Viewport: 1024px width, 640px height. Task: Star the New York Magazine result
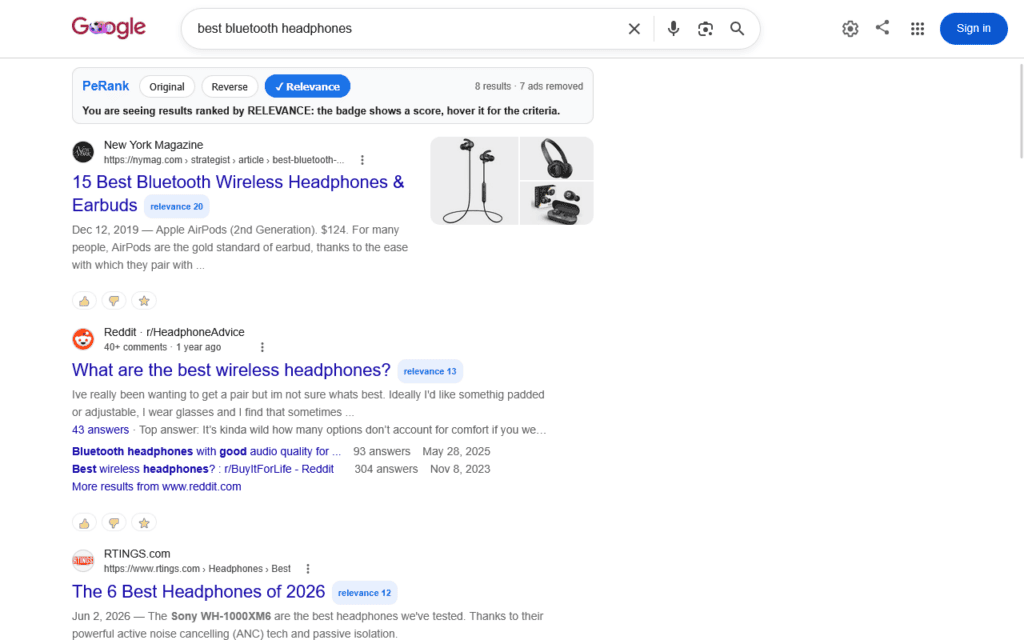click(x=144, y=301)
